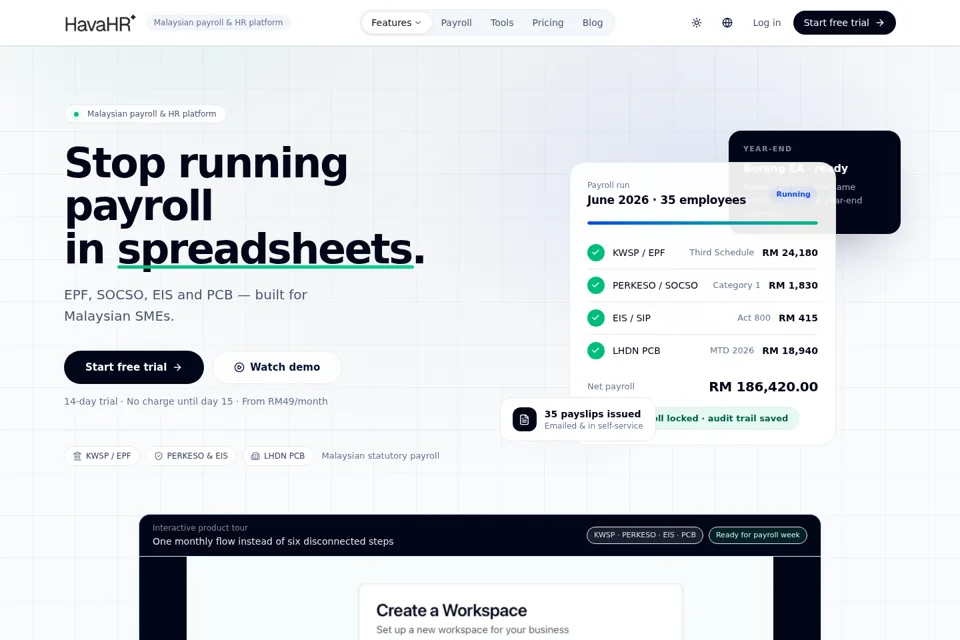
Task: Click the Ready for payroll week pill
Action: tap(757, 535)
